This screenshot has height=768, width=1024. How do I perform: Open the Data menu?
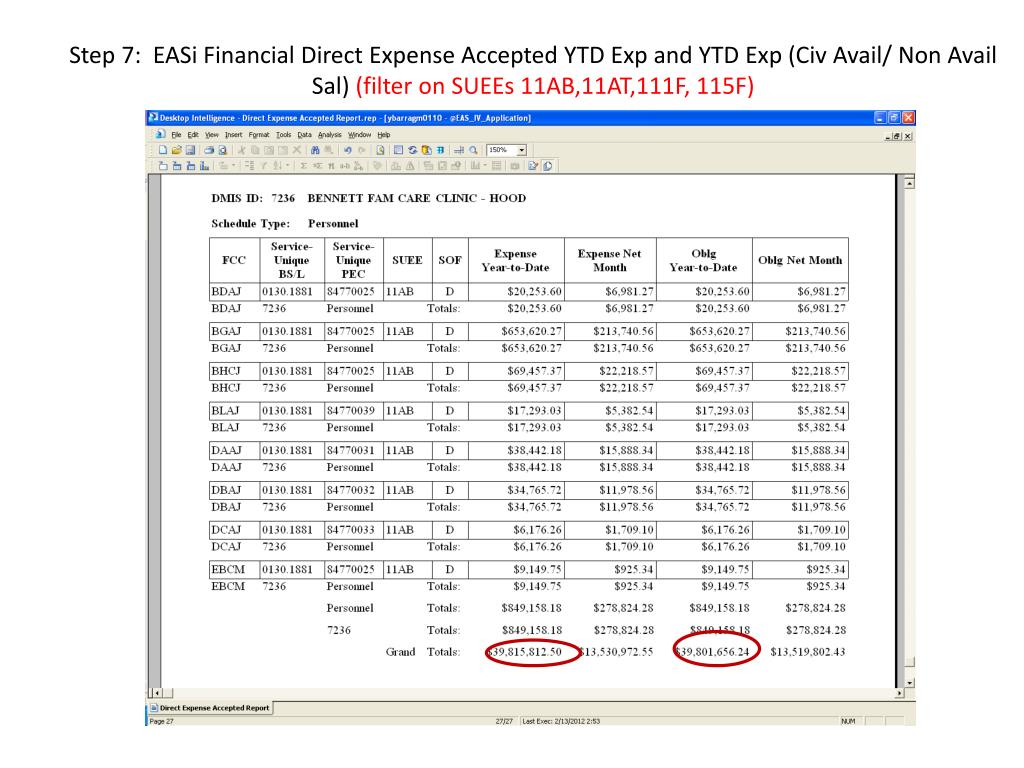point(305,135)
